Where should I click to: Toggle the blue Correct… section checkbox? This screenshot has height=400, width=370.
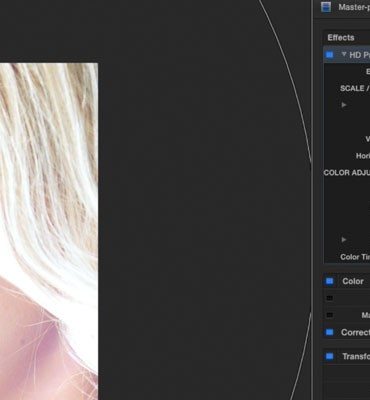329,332
